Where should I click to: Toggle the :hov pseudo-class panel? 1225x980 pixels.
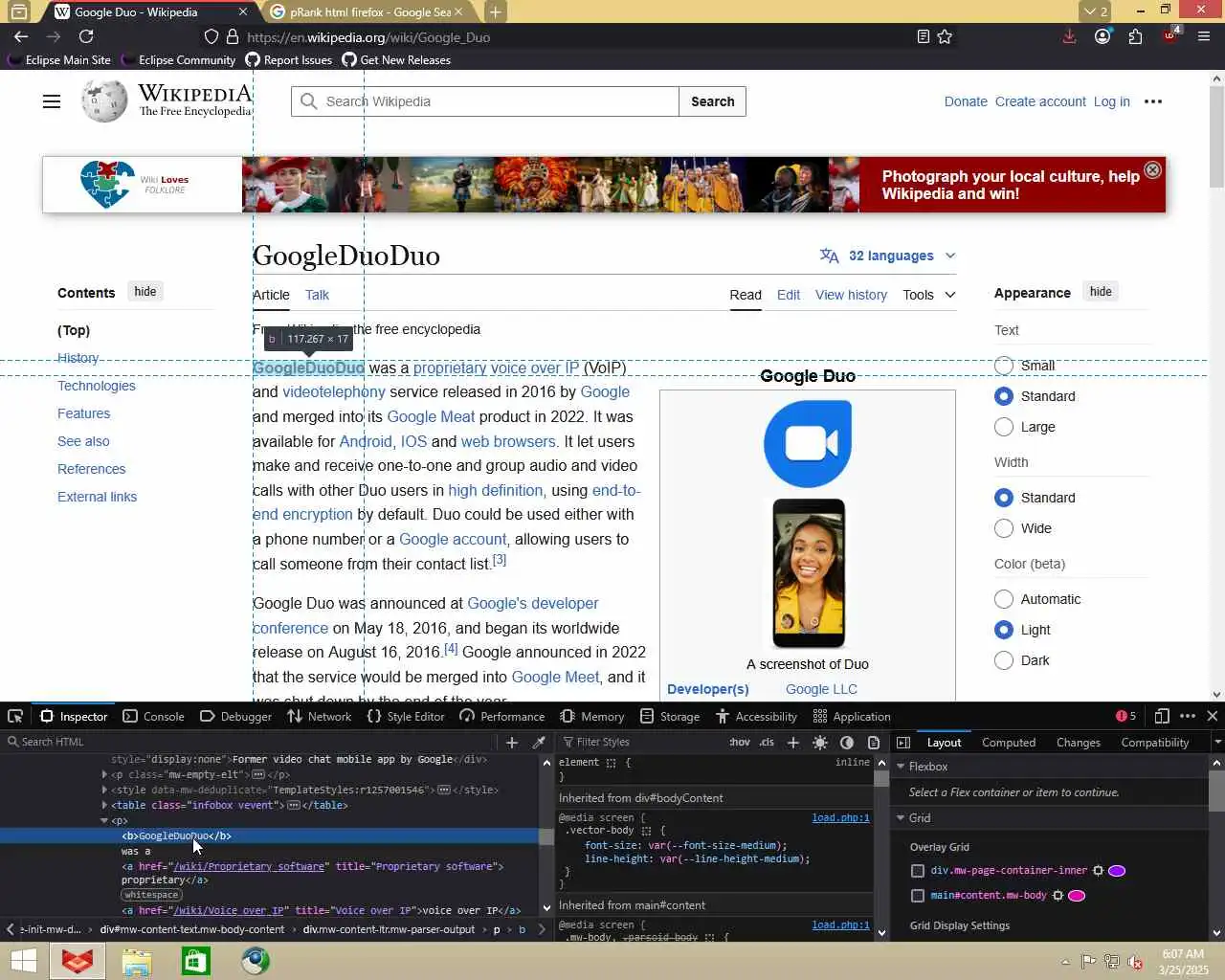coord(740,742)
